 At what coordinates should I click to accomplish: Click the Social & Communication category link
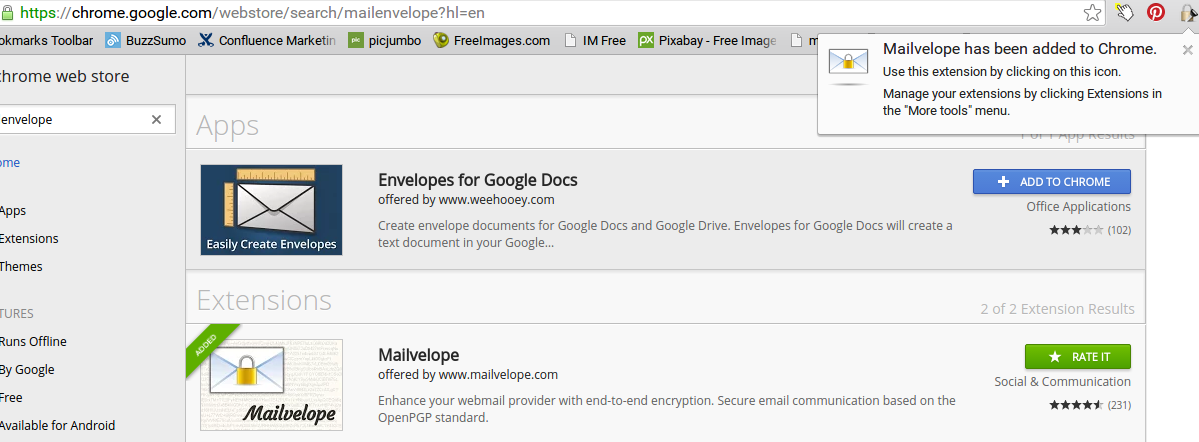[x=1062, y=381]
